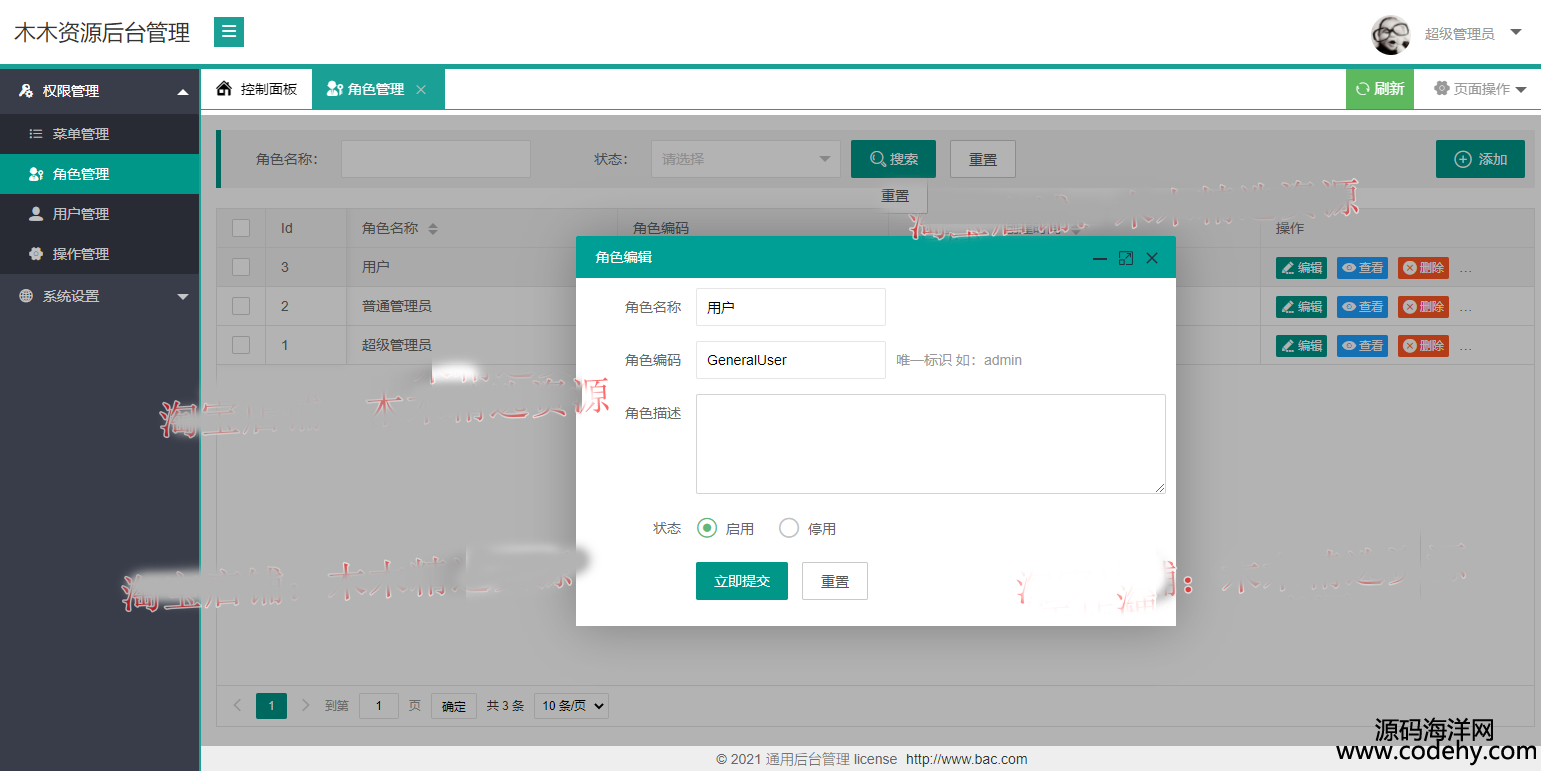Click the green 刷新 refresh button
1541x771 pixels.
pyautogui.click(x=1380, y=89)
